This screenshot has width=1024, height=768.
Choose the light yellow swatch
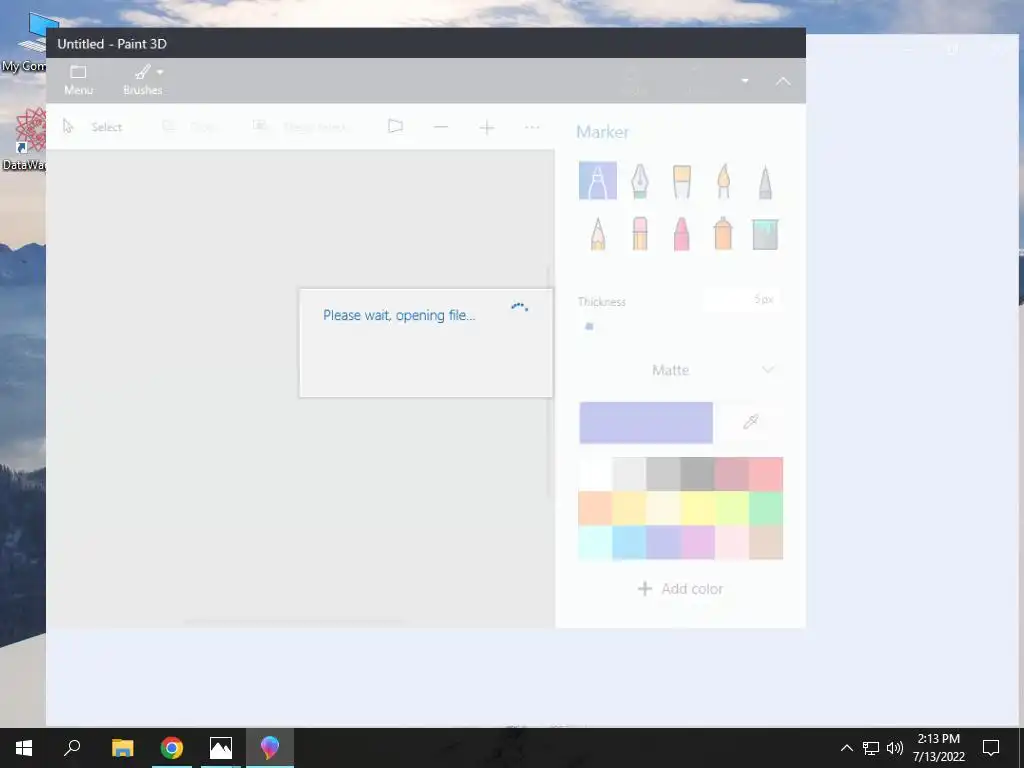point(663,508)
